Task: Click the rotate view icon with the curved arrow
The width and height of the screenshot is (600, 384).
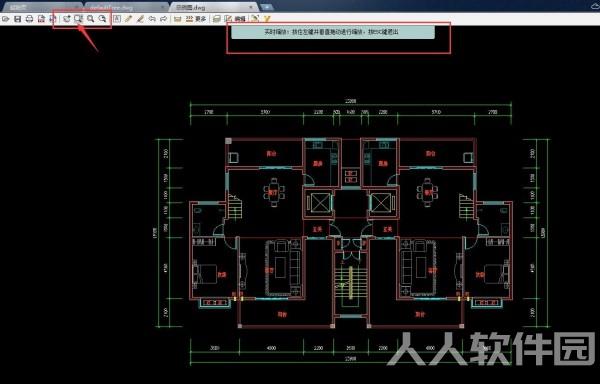Action: pyautogui.click(x=67, y=18)
